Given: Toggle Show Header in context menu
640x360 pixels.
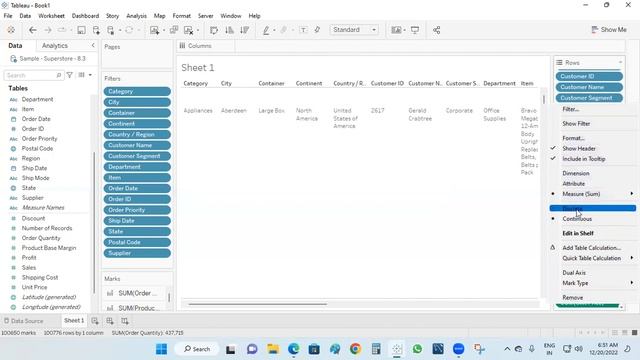Looking at the screenshot, I should pyautogui.click(x=579, y=149).
